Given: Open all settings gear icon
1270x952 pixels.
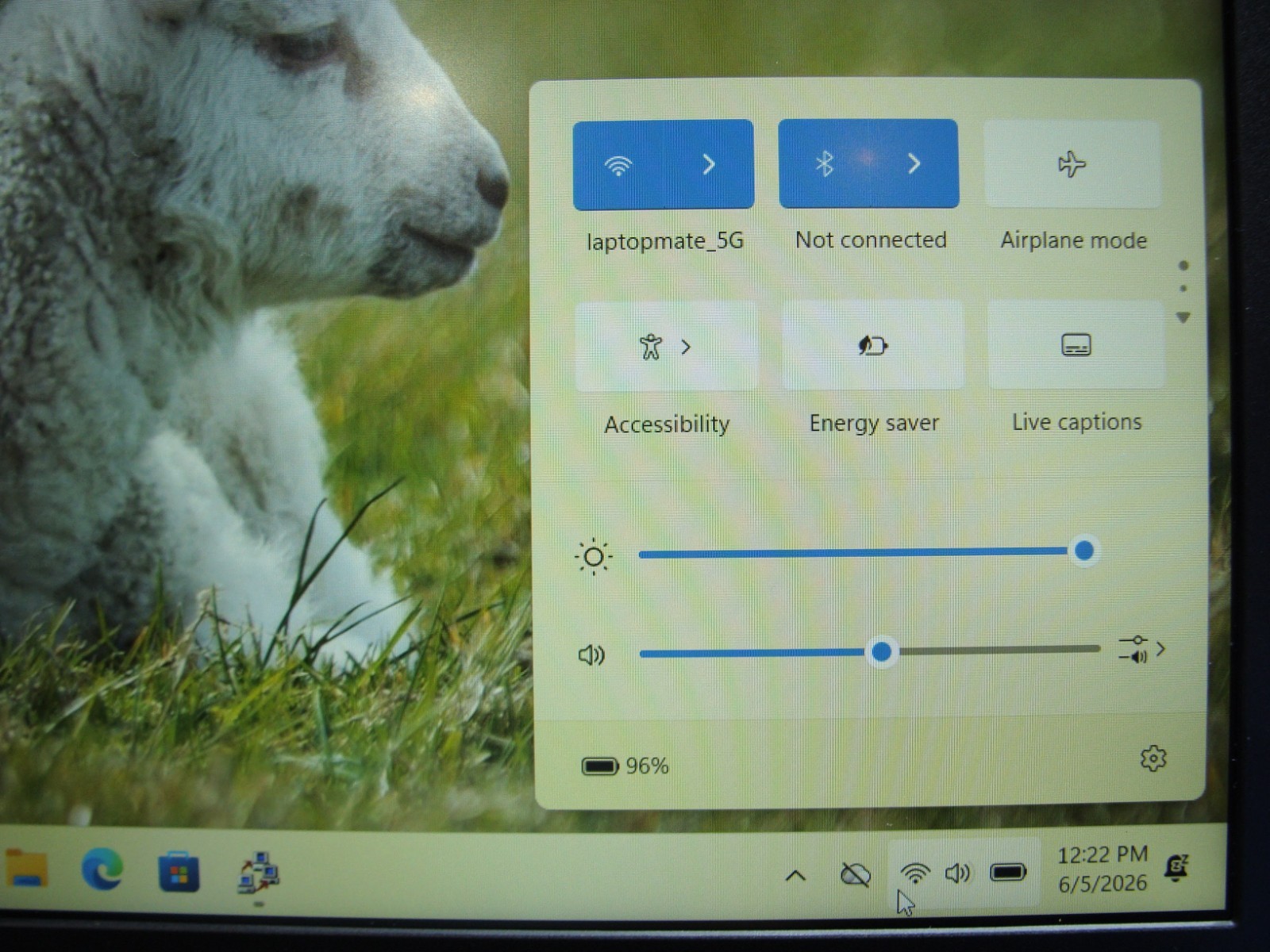Looking at the screenshot, I should (x=1153, y=758).
